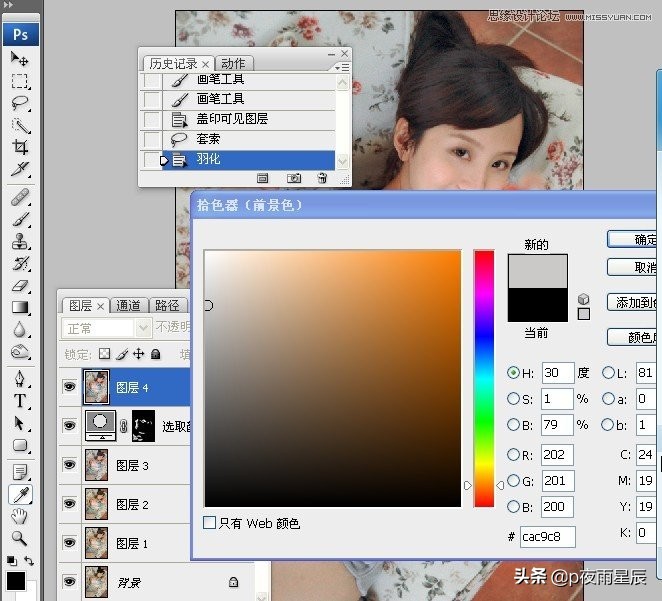The image size is (662, 601).
Task: Create new snapshot camera icon in History
Action: 293,178
